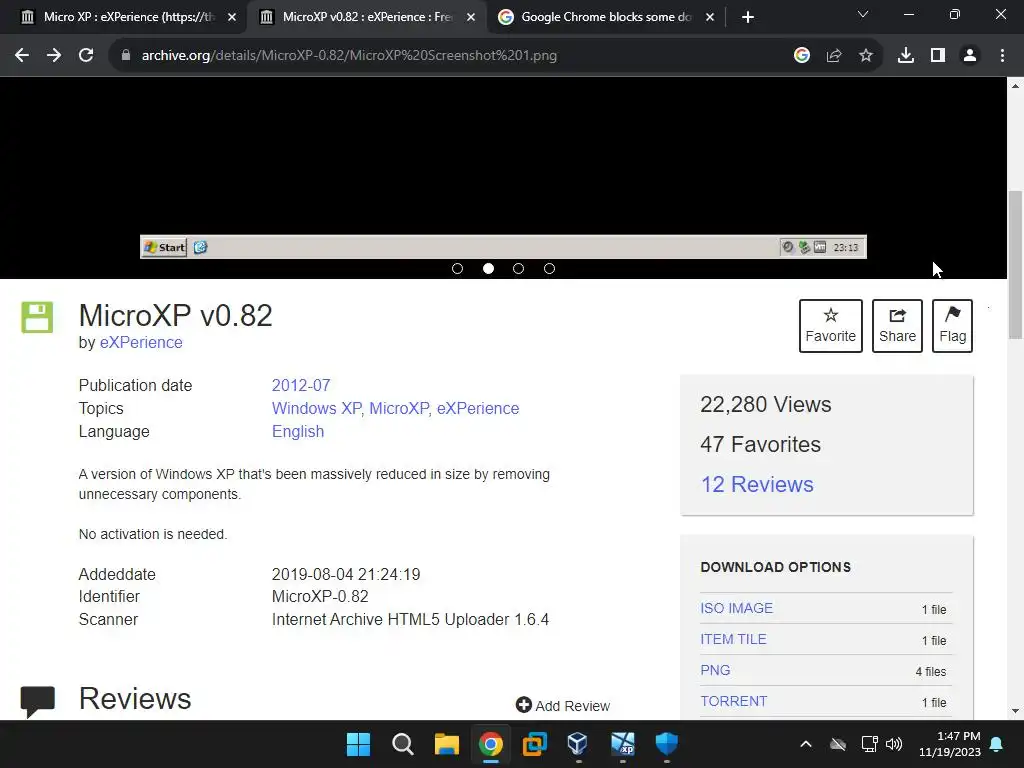Click the Share button

(x=897, y=326)
